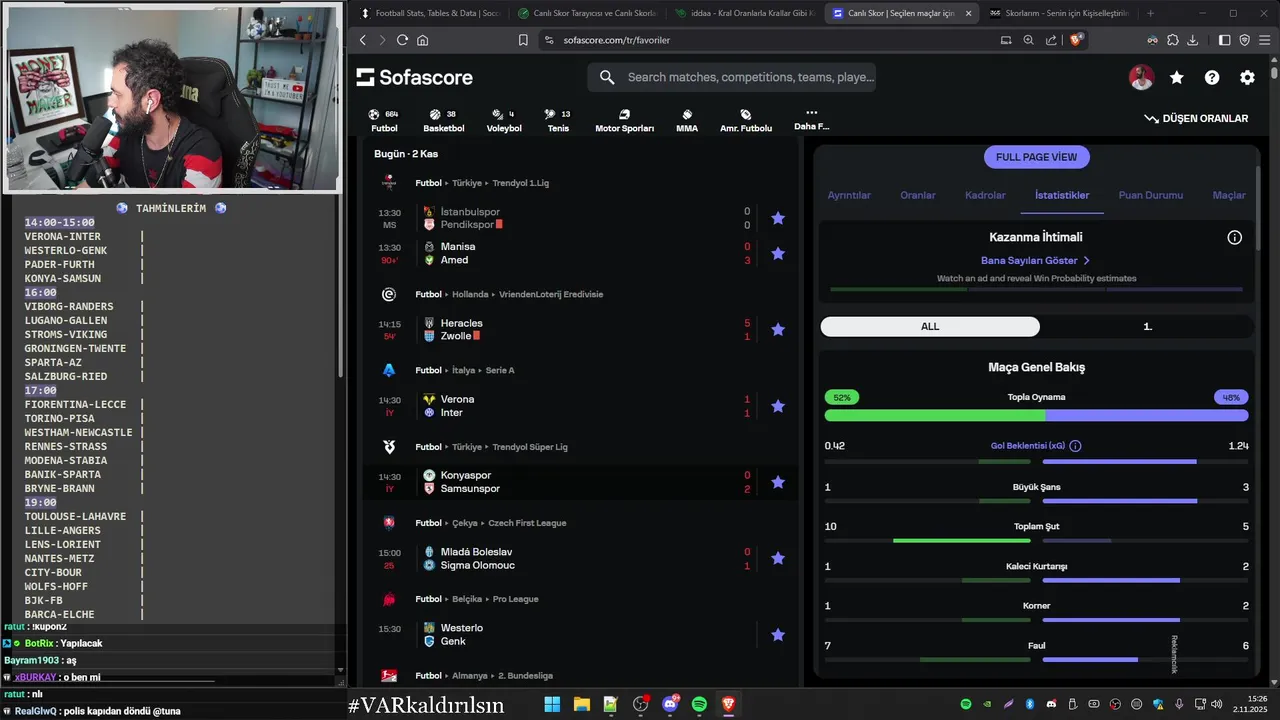Reload the page in browser
1280x720 pixels.
coord(402,40)
